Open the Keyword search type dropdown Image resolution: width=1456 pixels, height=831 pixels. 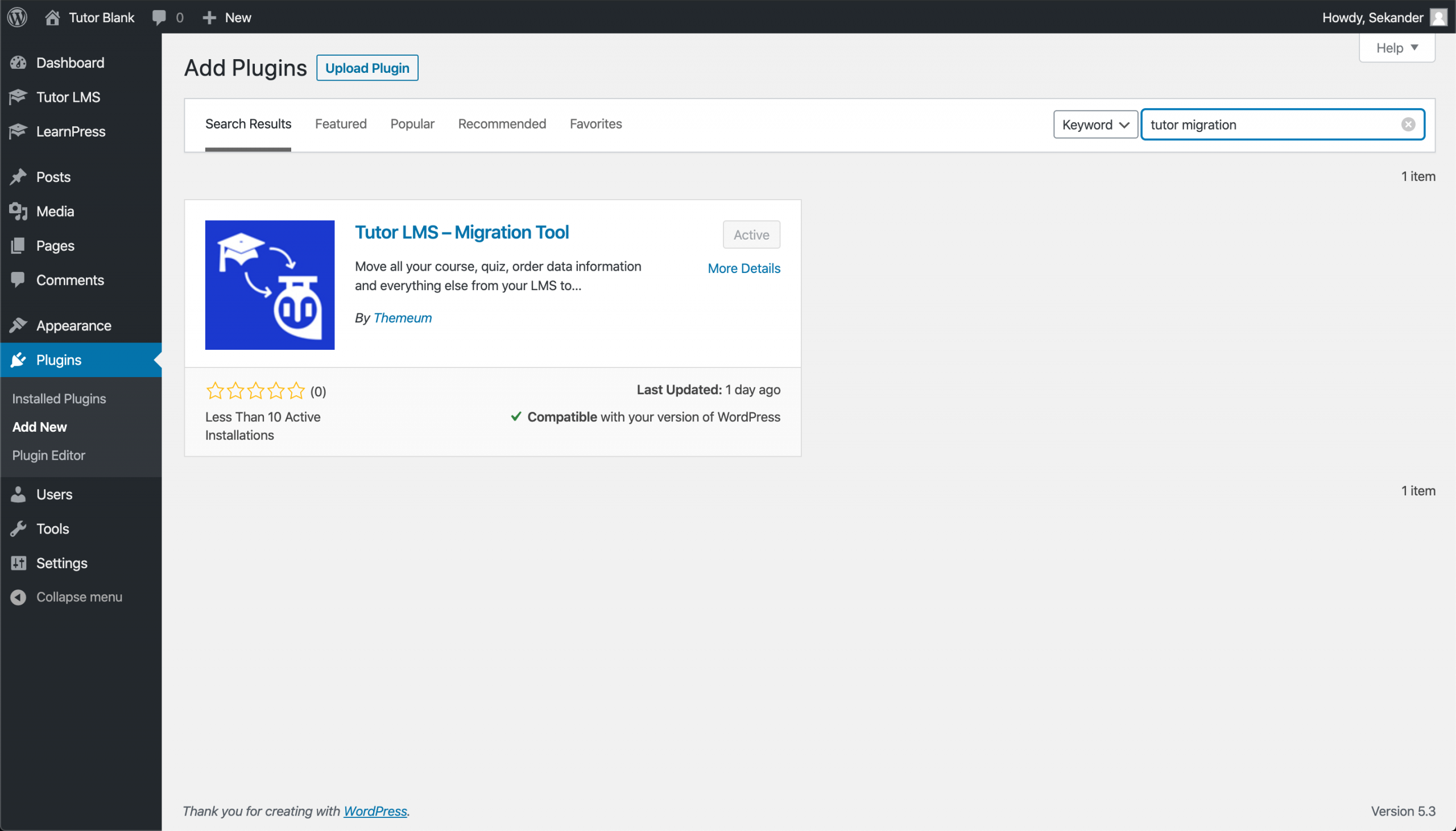1095,125
